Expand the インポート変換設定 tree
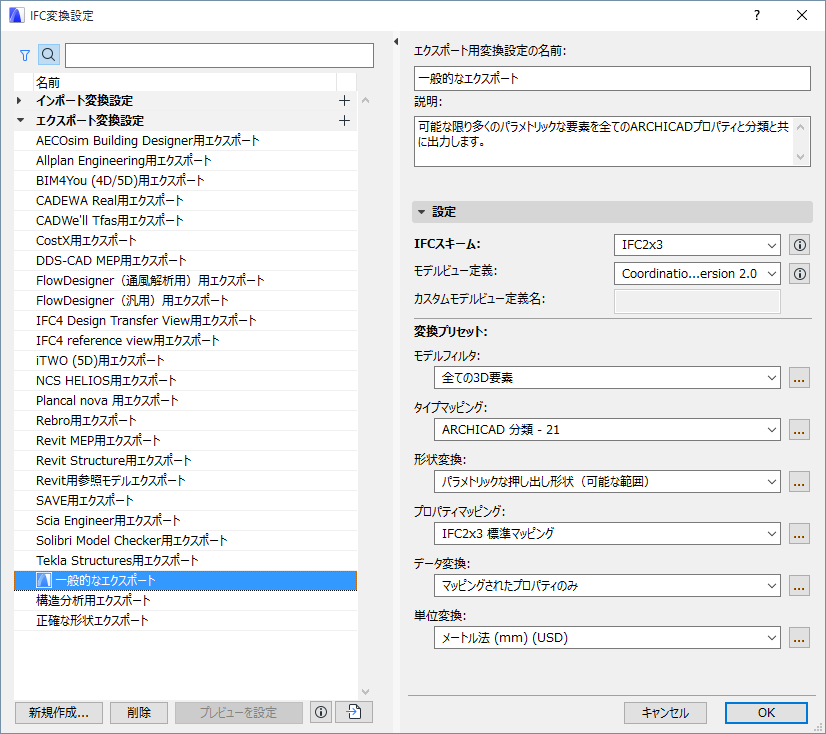The height and width of the screenshot is (734, 826). click(17, 100)
